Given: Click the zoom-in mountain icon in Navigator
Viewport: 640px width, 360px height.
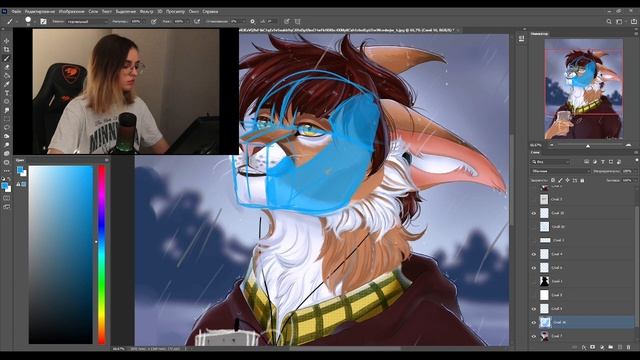Looking at the screenshot, I should (628, 145).
